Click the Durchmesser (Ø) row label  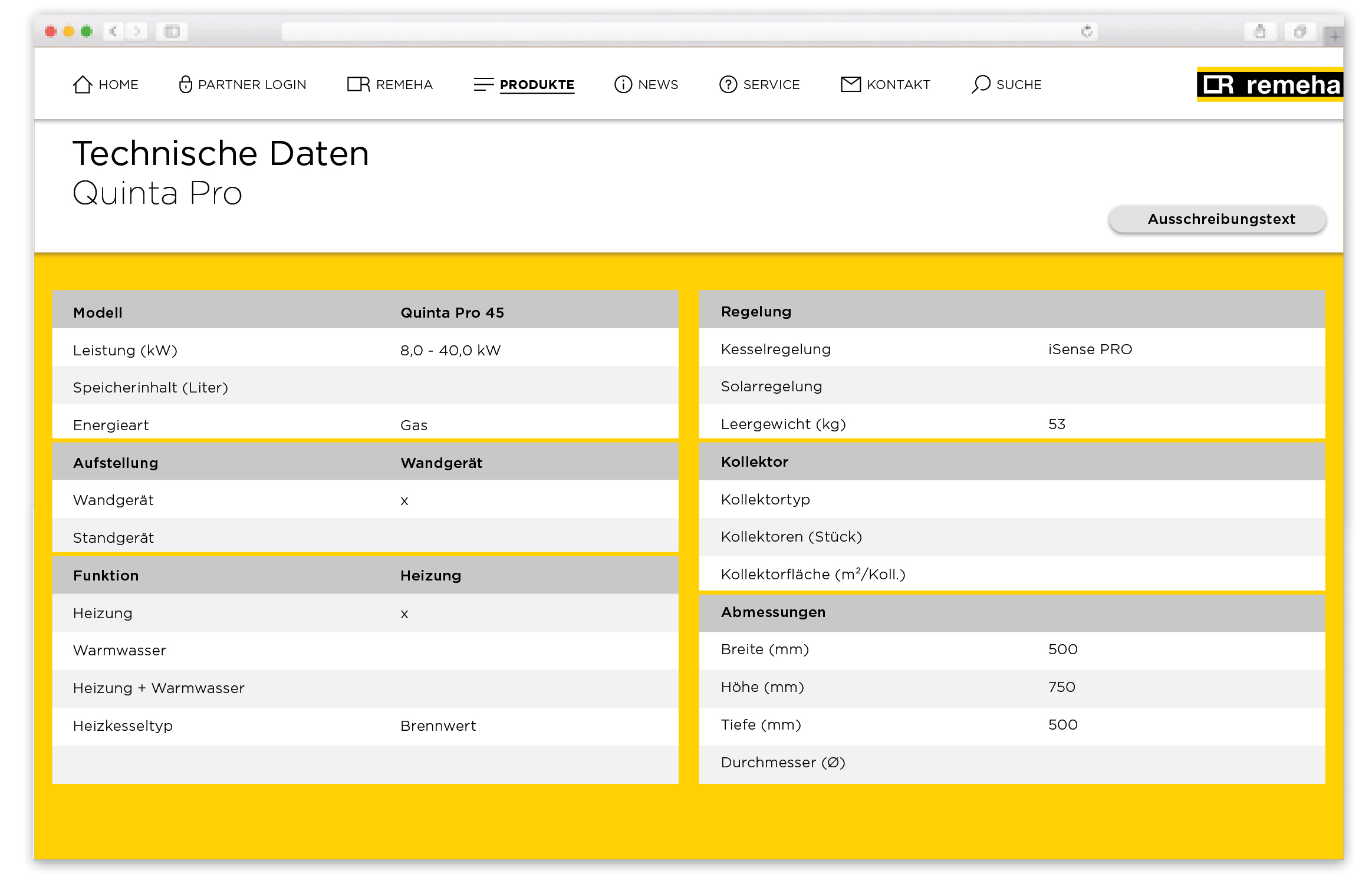[784, 763]
